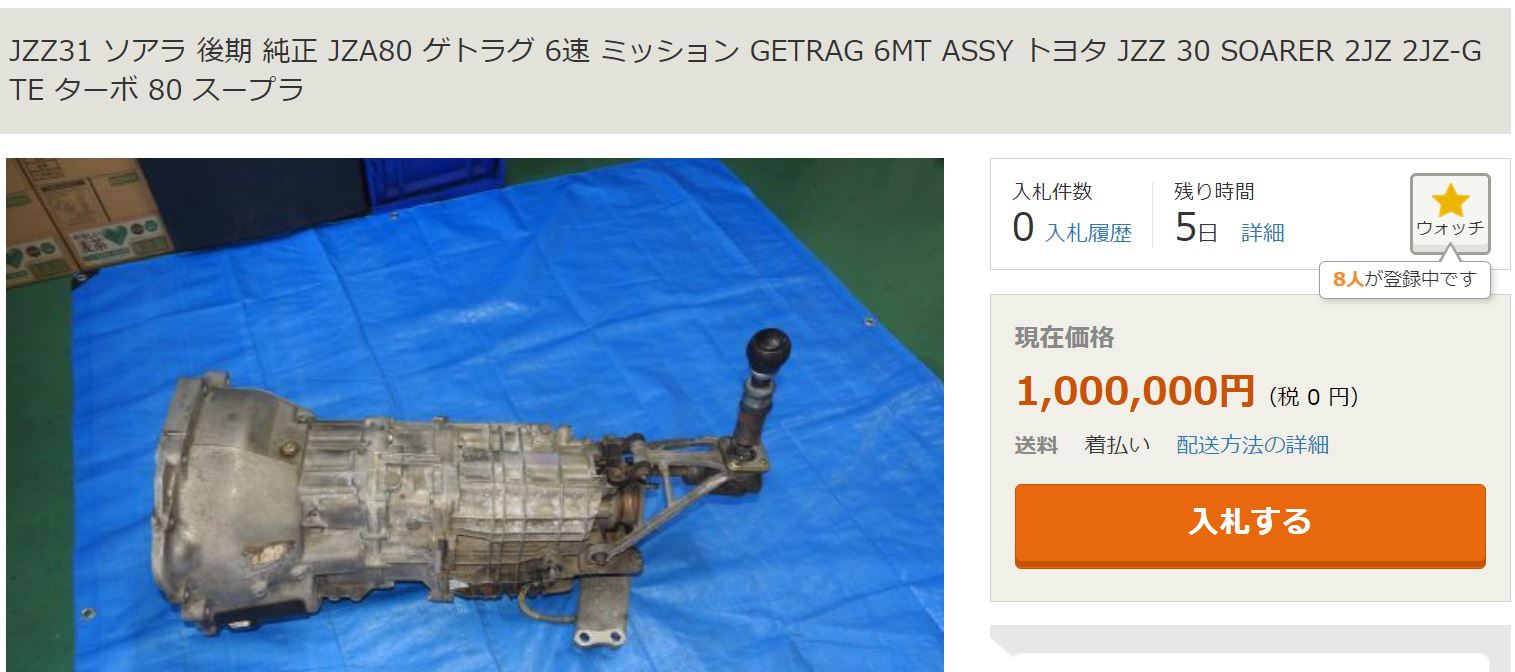
Task: View 配送方法の詳細 shipping details
Action: [1253, 445]
